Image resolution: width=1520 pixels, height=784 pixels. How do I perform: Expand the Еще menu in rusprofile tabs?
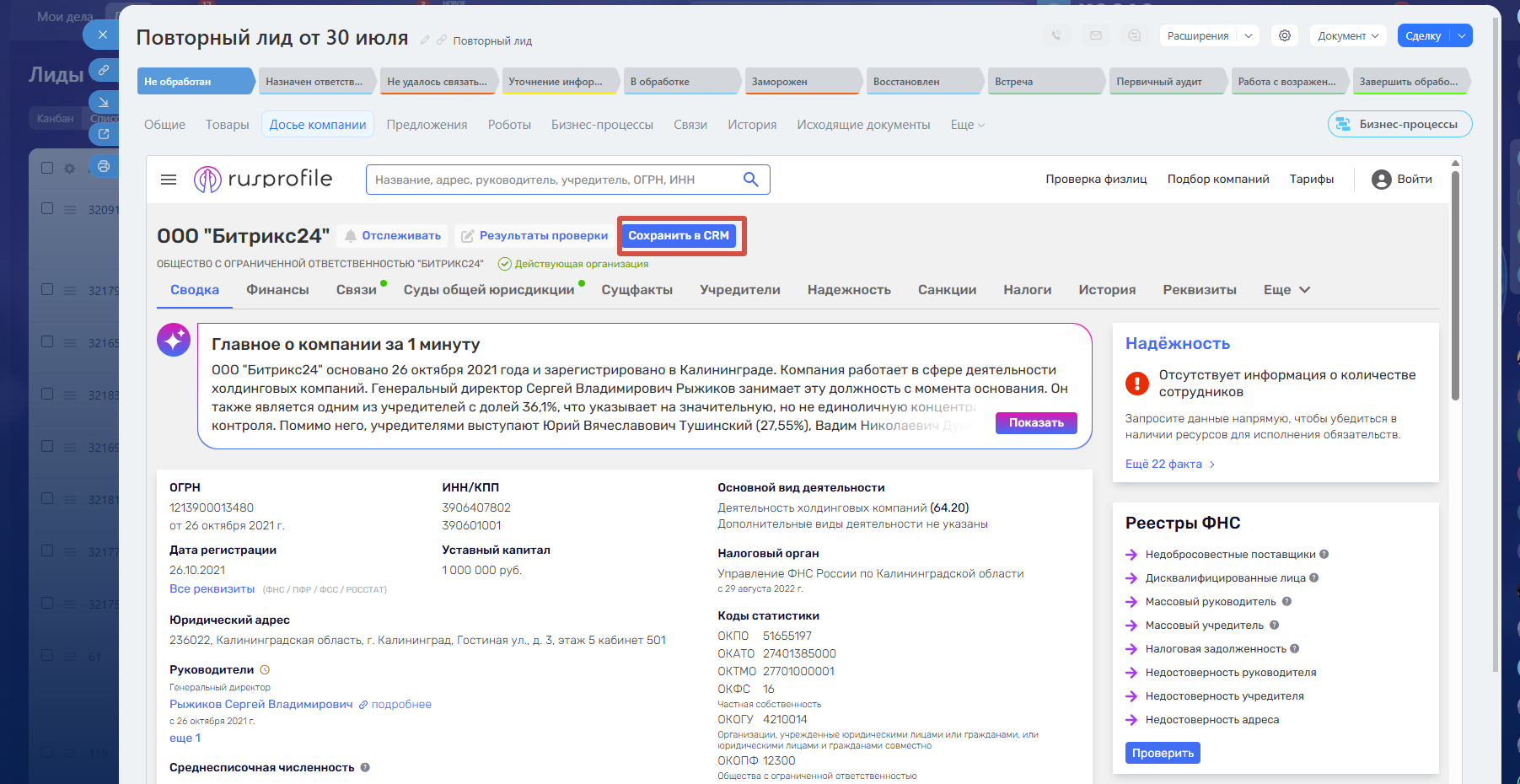pos(1286,290)
